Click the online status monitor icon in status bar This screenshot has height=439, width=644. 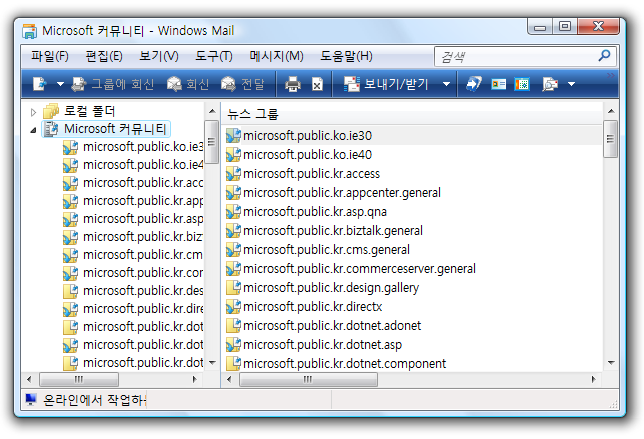click(31, 399)
